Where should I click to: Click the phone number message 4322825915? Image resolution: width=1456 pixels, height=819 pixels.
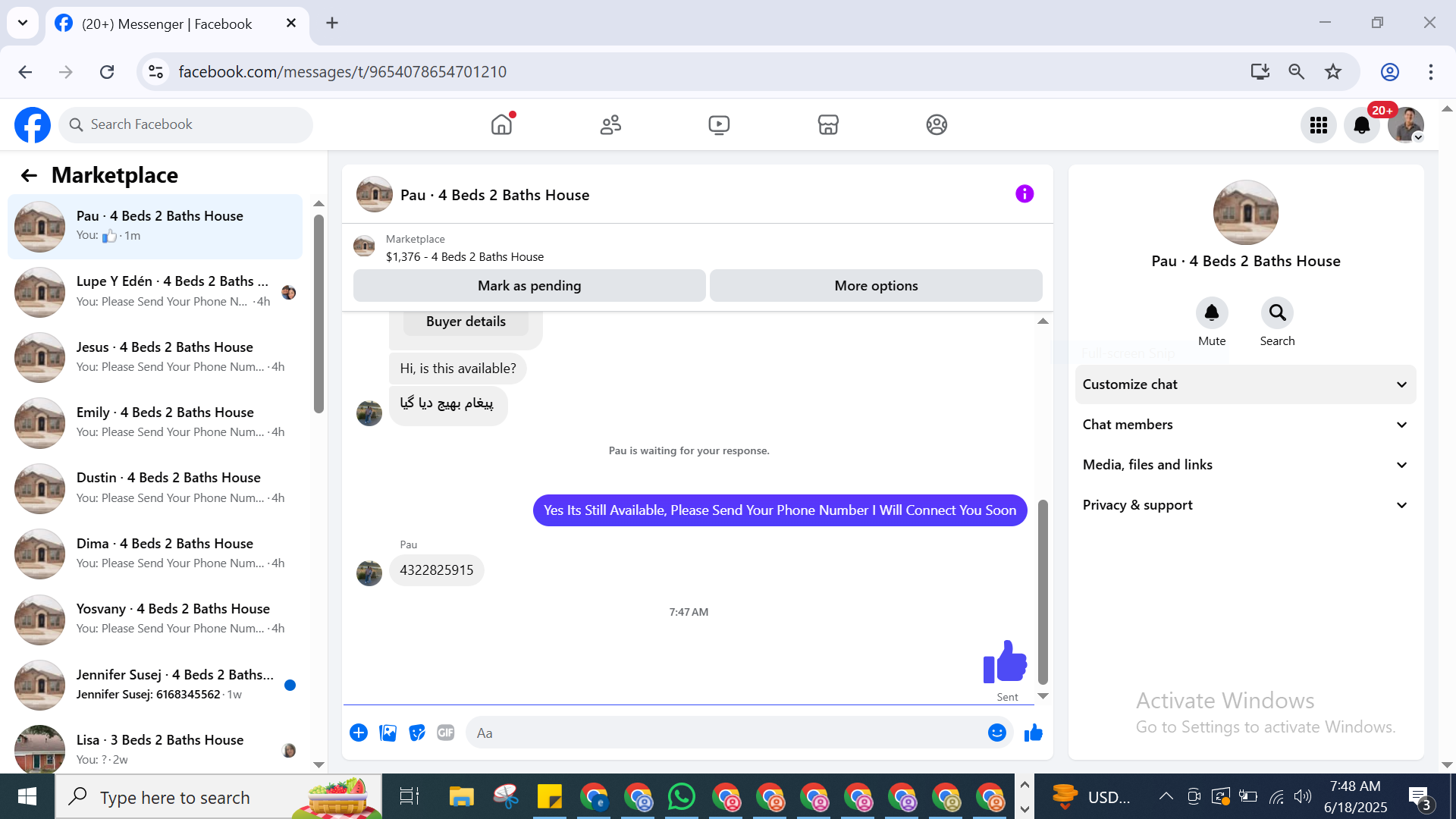(x=437, y=570)
